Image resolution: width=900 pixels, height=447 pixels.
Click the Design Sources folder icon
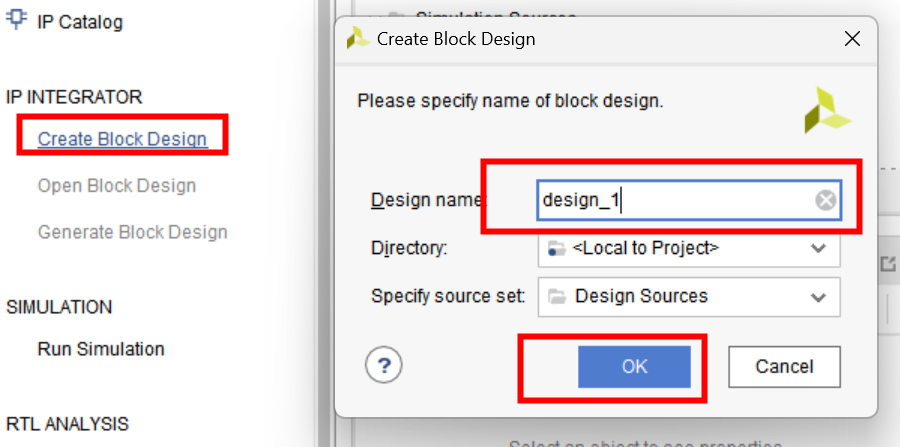coord(556,297)
